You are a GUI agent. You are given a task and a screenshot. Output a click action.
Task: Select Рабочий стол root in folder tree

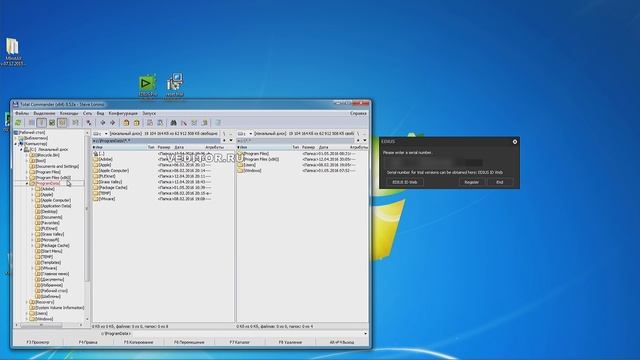point(32,133)
